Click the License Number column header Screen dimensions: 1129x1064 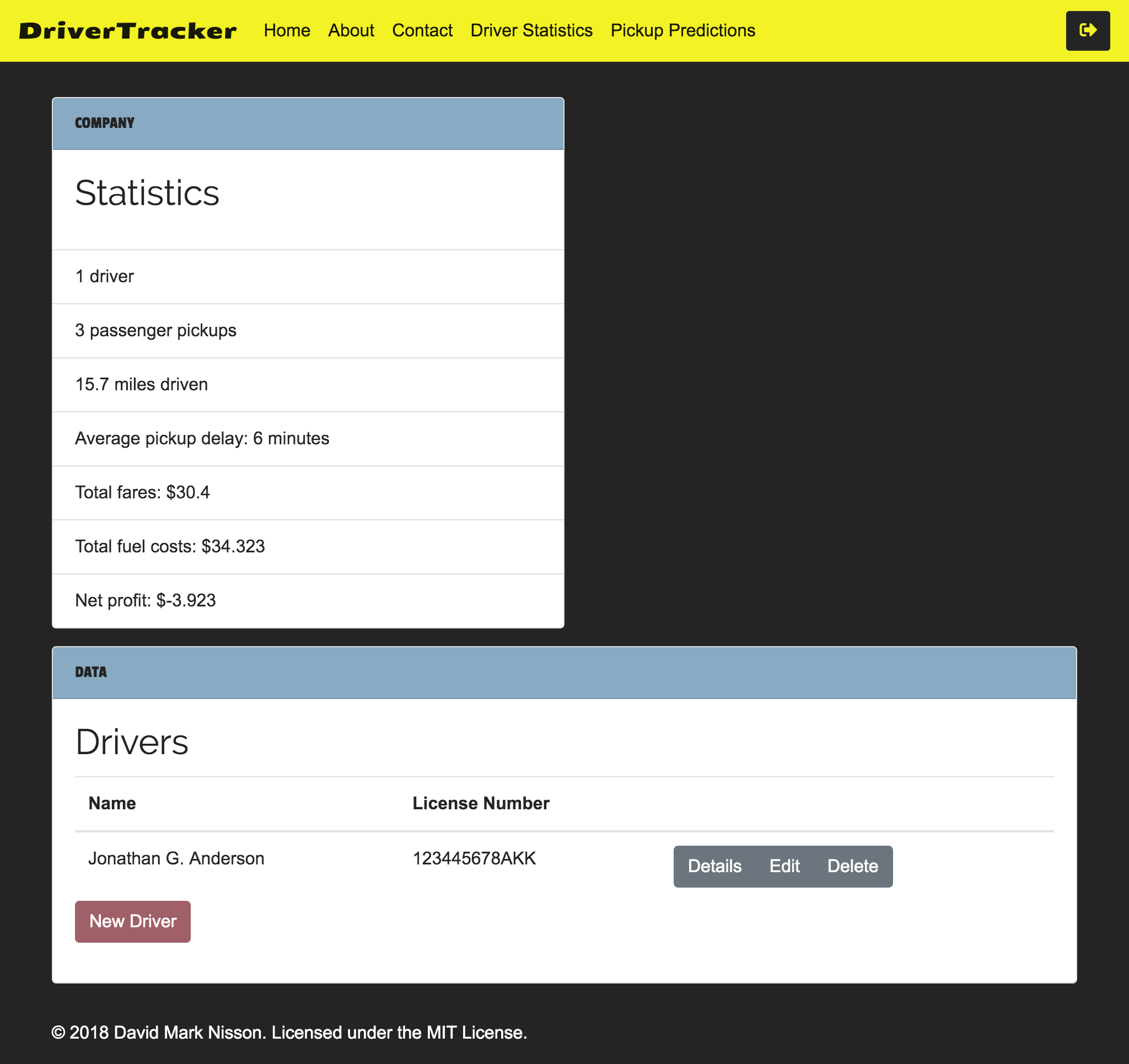click(481, 803)
